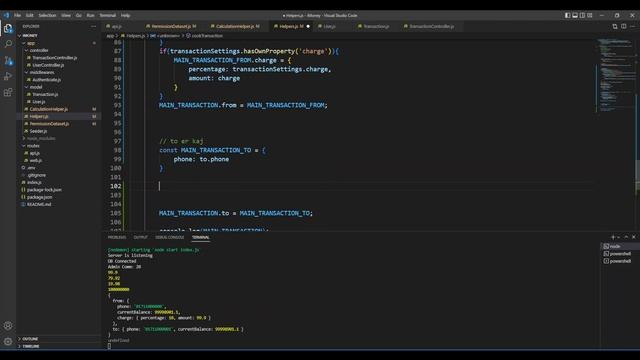Click the Open Changes editor icon
This screenshot has width=640, height=360.
click(x=615, y=26)
